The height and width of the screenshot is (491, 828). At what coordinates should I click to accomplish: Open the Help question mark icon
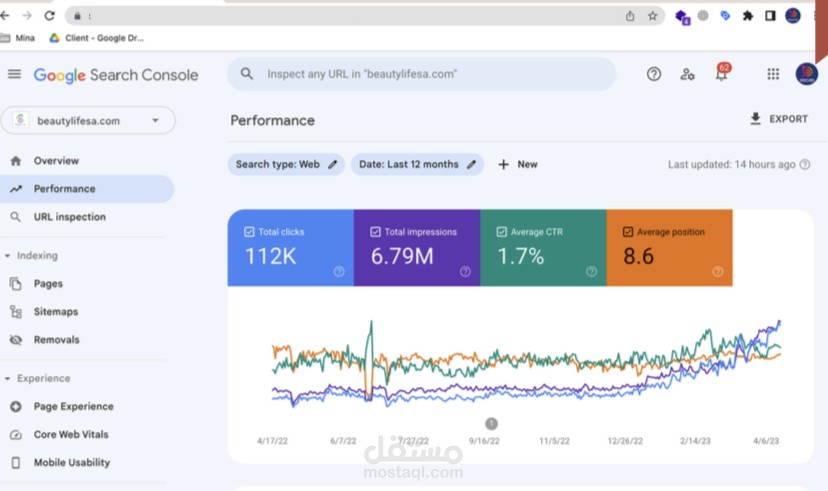pos(654,74)
